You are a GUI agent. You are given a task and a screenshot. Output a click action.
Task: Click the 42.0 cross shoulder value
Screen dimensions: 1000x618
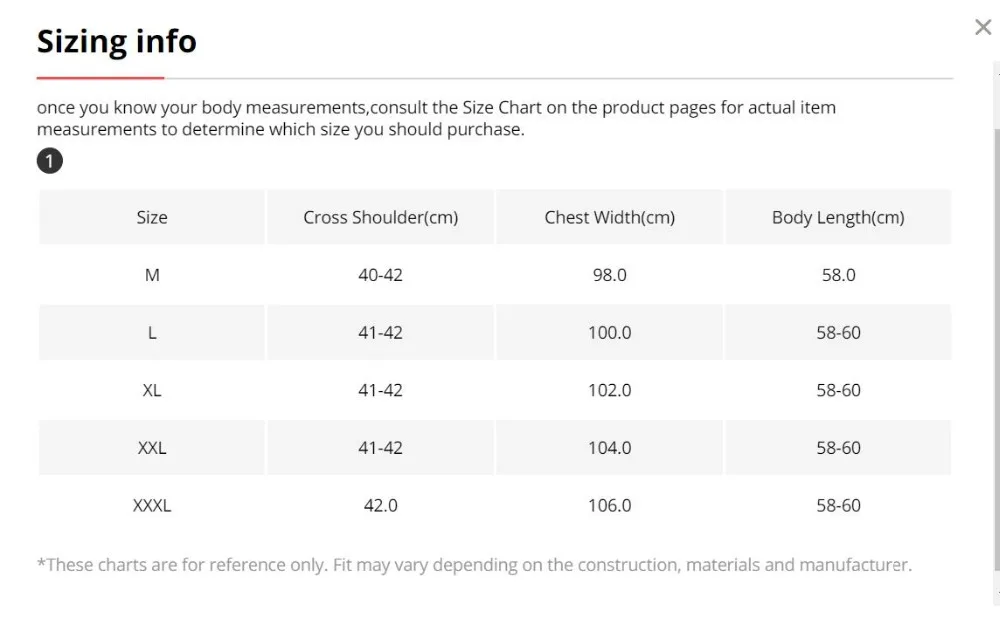click(381, 506)
